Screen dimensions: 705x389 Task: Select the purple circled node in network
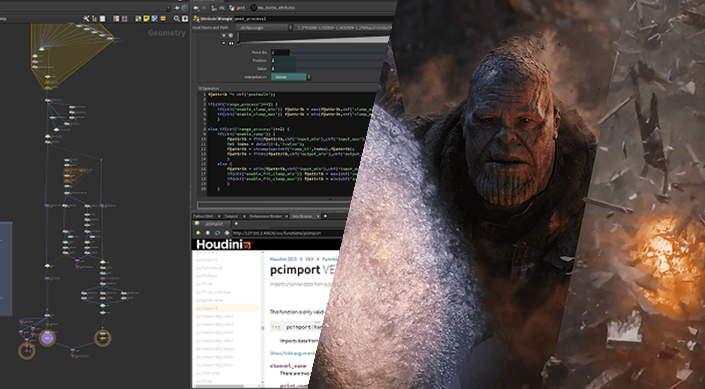click(47, 337)
